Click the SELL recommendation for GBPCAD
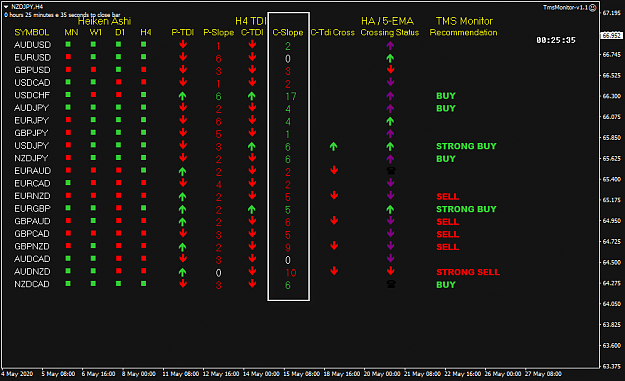This screenshot has height=381, width=625. pos(448,234)
